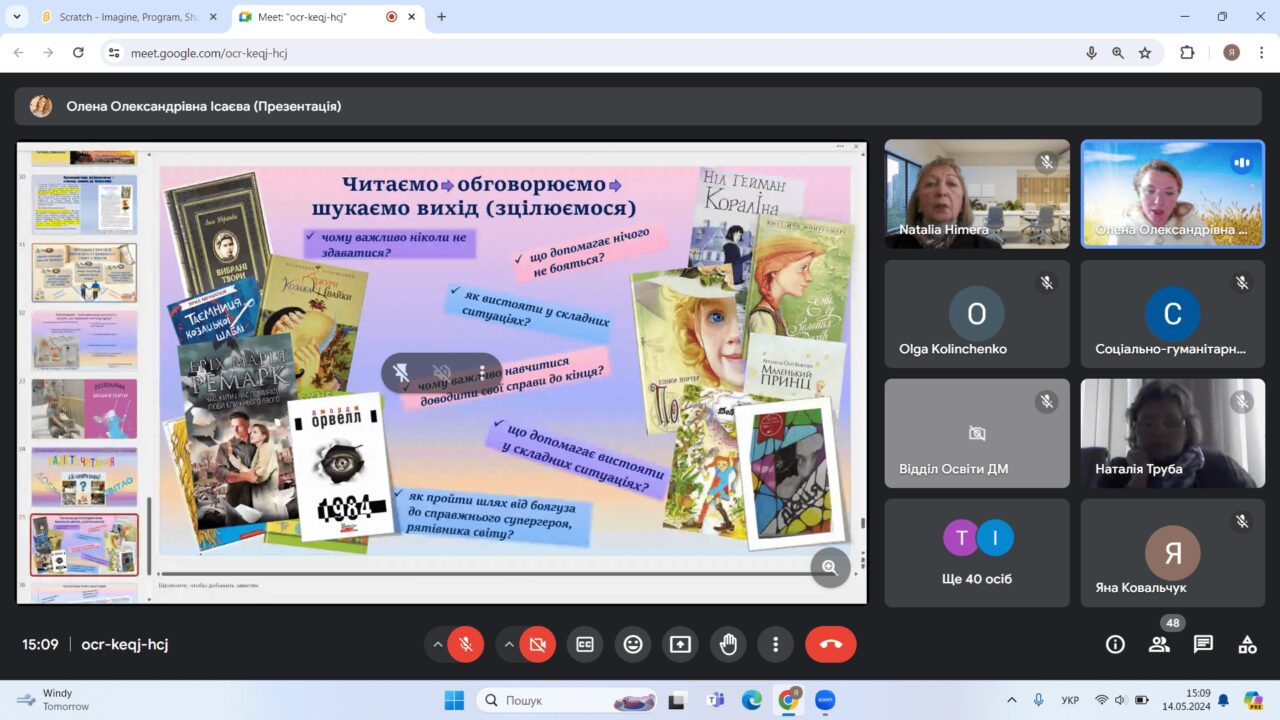
Task: Go back in browser history
Action: tap(18, 53)
